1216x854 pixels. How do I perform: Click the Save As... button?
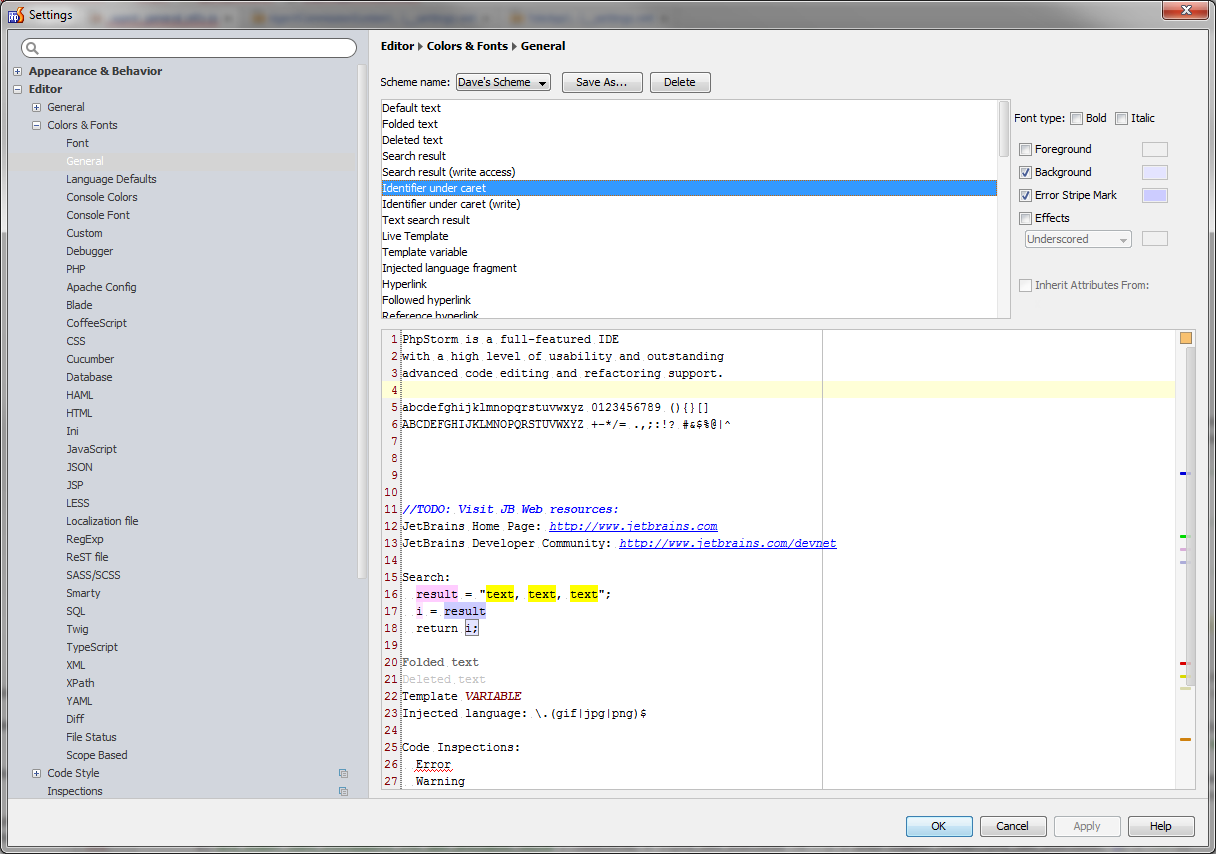click(601, 82)
